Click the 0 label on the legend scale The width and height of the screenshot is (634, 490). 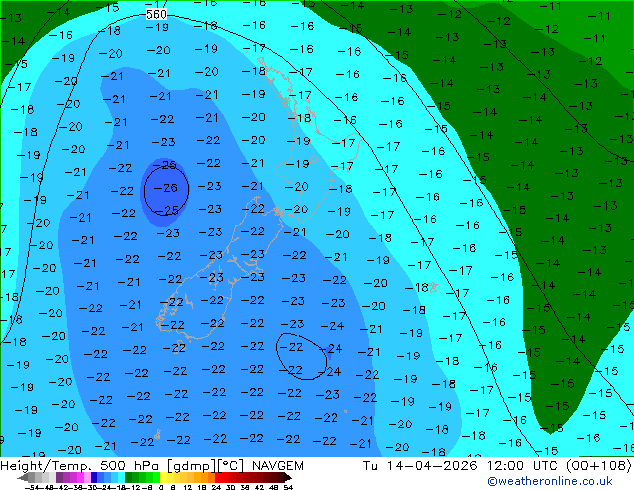(x=161, y=488)
